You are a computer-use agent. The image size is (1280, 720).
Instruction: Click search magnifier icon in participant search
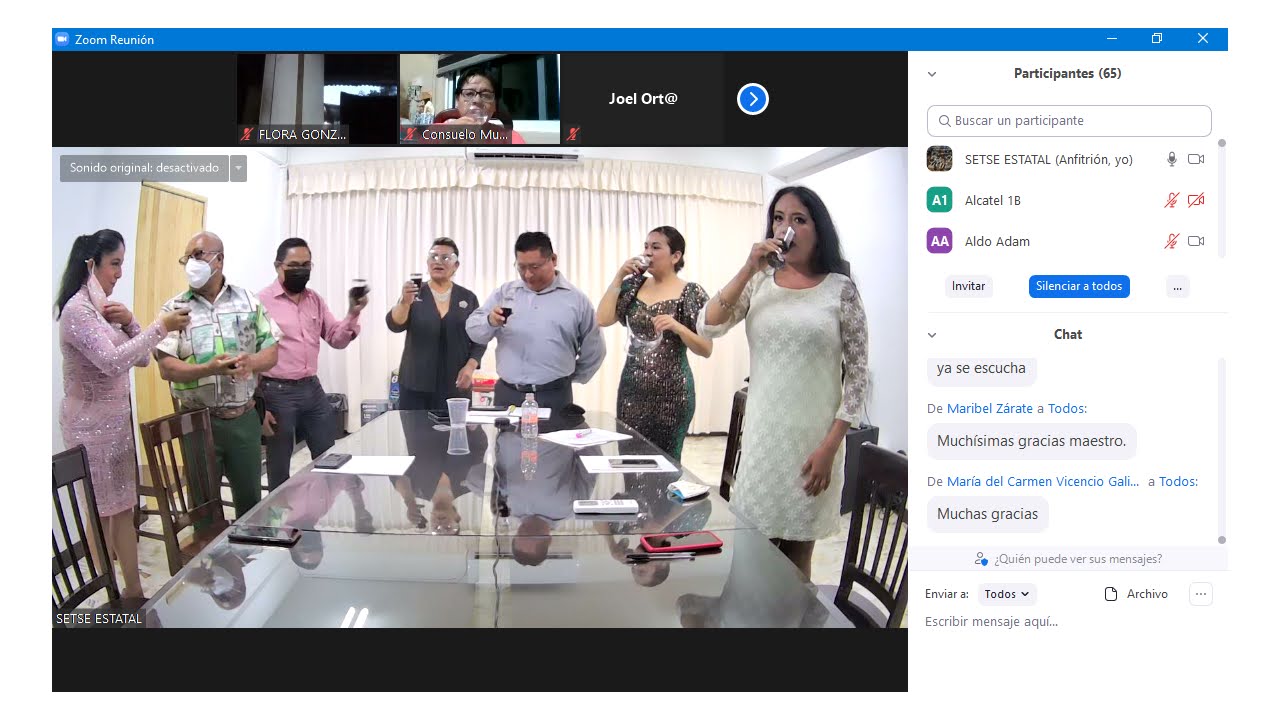coord(944,121)
